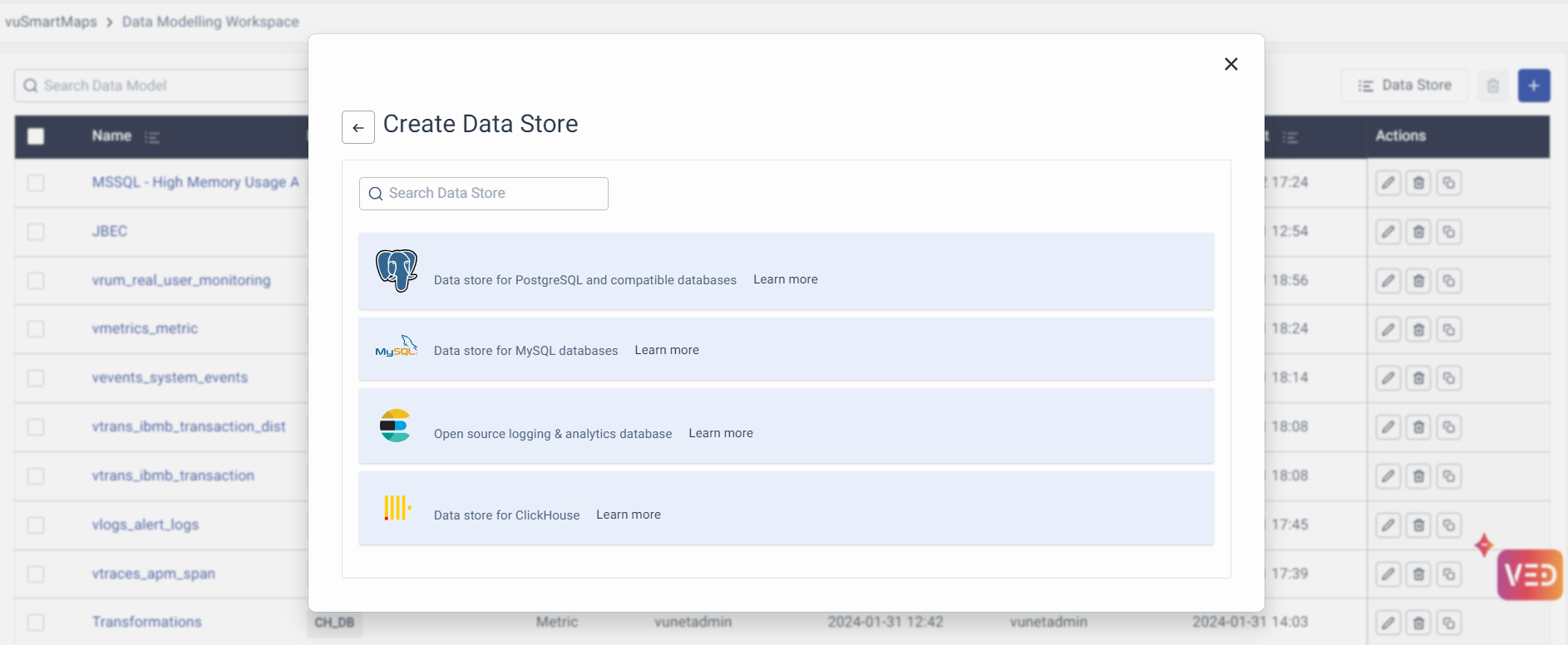
Task: Navigate to vuSmartMaps breadcrumb
Action: [x=51, y=22]
